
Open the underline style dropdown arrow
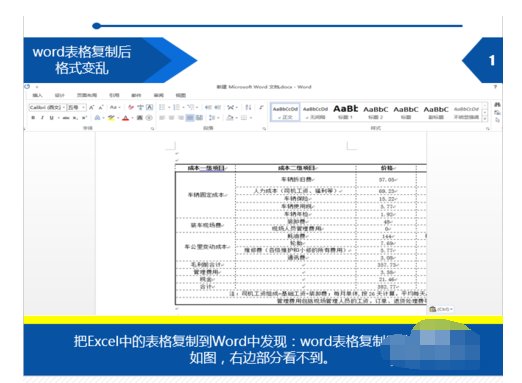[58, 118]
